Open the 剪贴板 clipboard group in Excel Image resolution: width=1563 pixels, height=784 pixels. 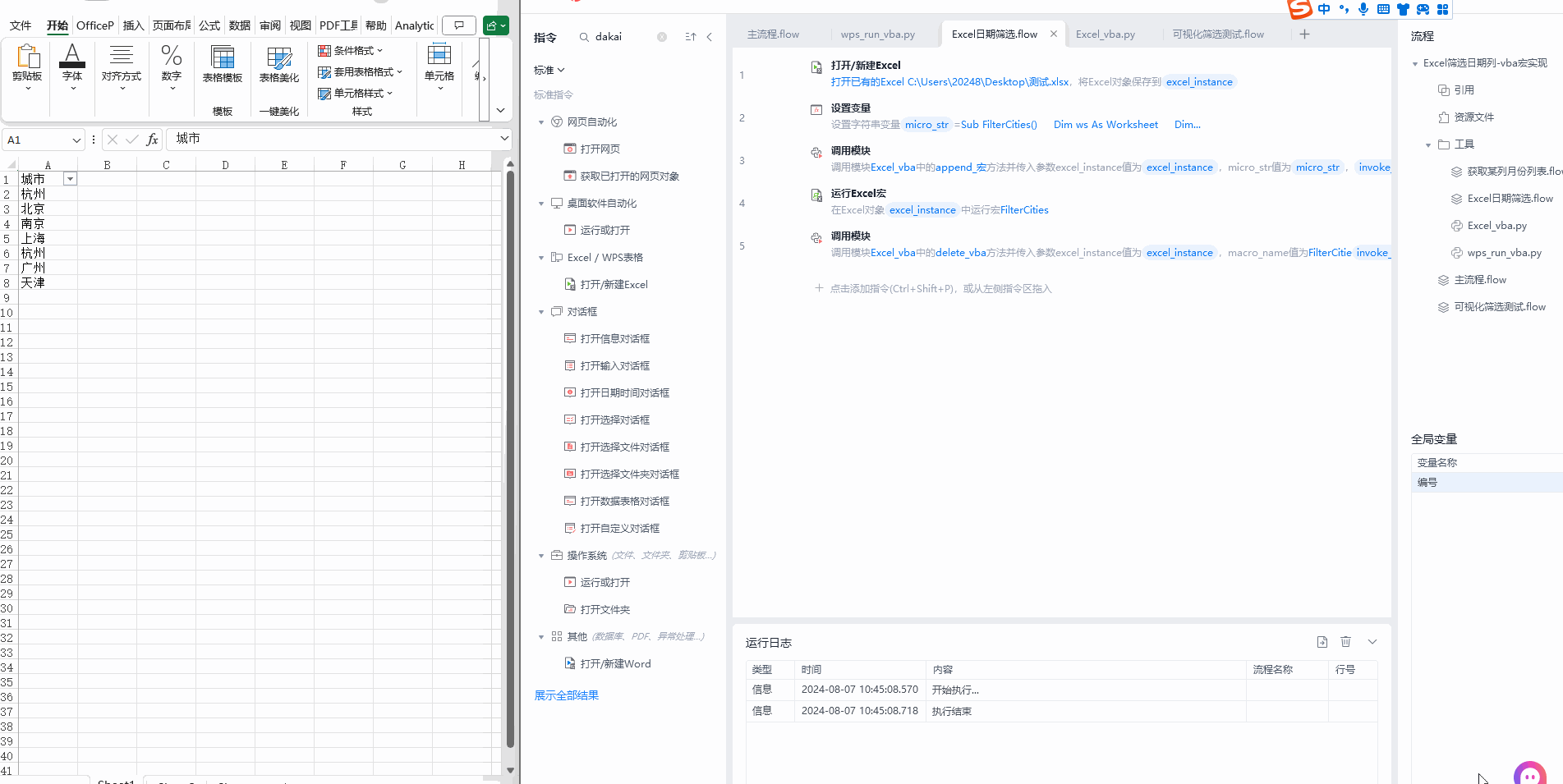(27, 66)
